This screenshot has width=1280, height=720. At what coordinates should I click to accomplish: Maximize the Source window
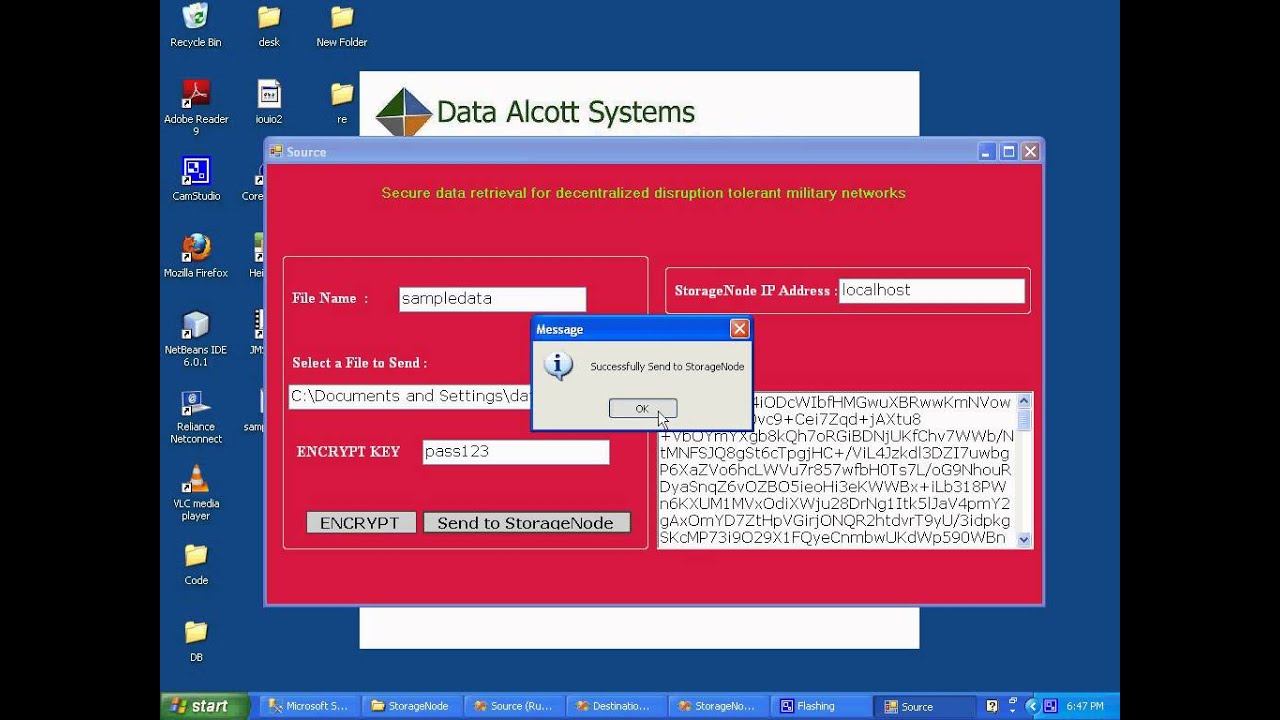1009,152
